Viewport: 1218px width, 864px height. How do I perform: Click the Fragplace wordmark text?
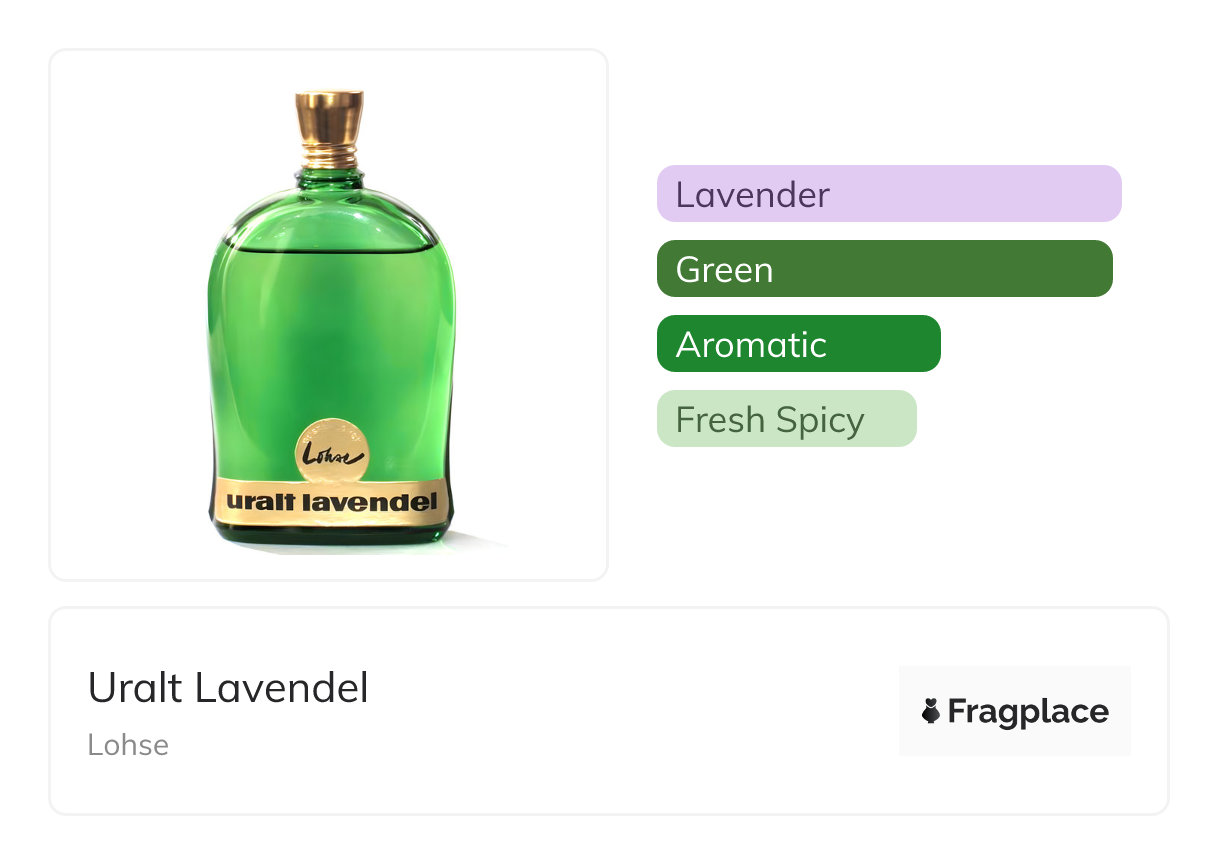pyautogui.click(x=1028, y=711)
